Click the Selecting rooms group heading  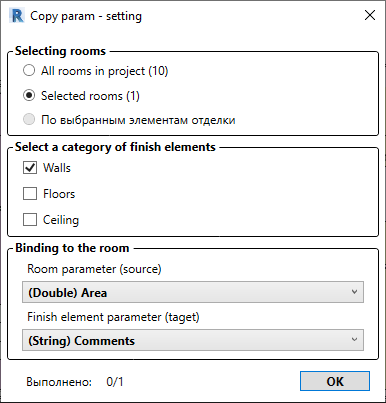[60, 51]
